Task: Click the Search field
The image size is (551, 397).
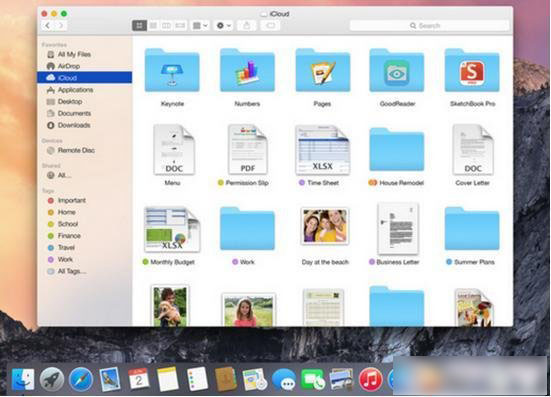Action: [x=429, y=25]
